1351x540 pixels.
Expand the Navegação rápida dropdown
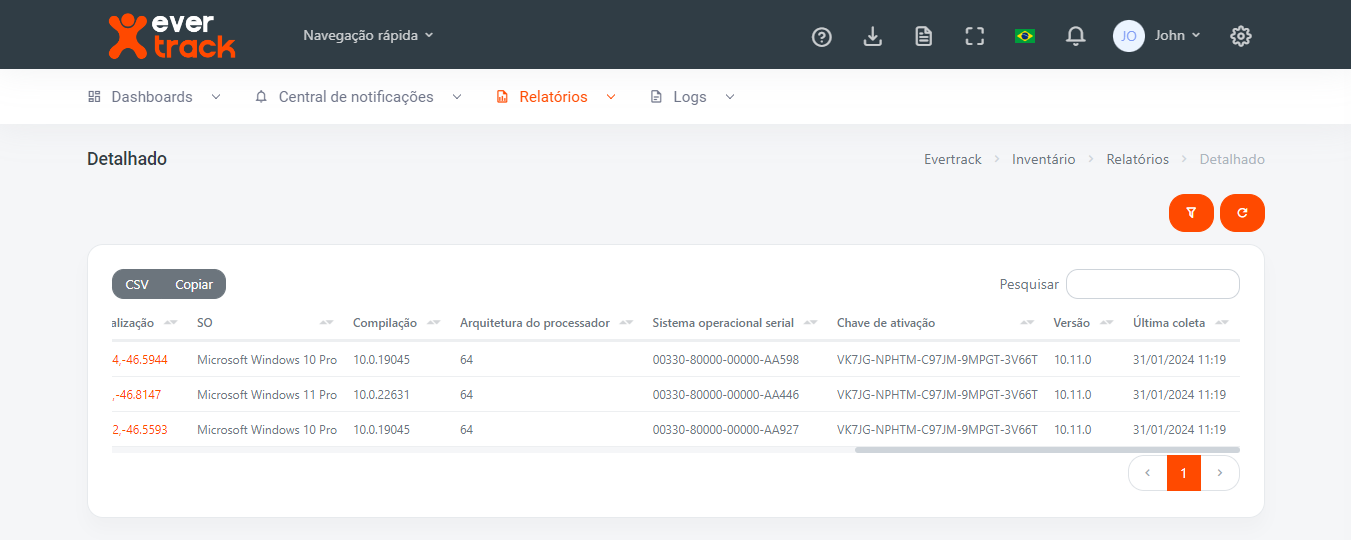point(368,35)
